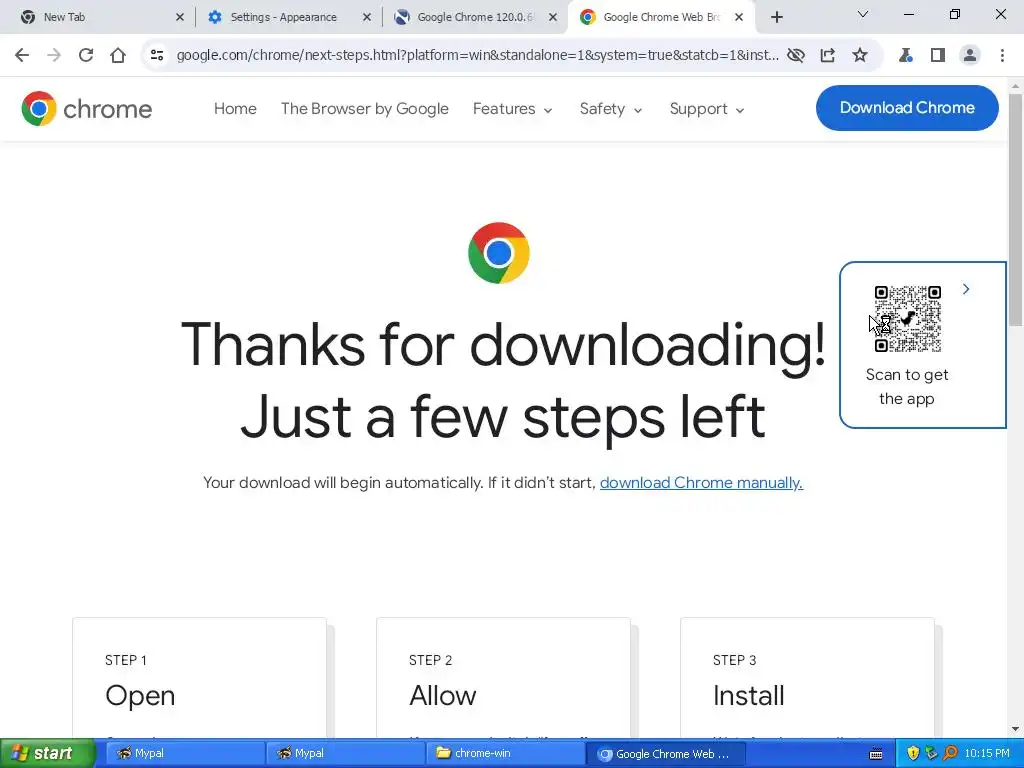Expand the Safety dropdown menu
1024x768 pixels.
[x=611, y=109]
